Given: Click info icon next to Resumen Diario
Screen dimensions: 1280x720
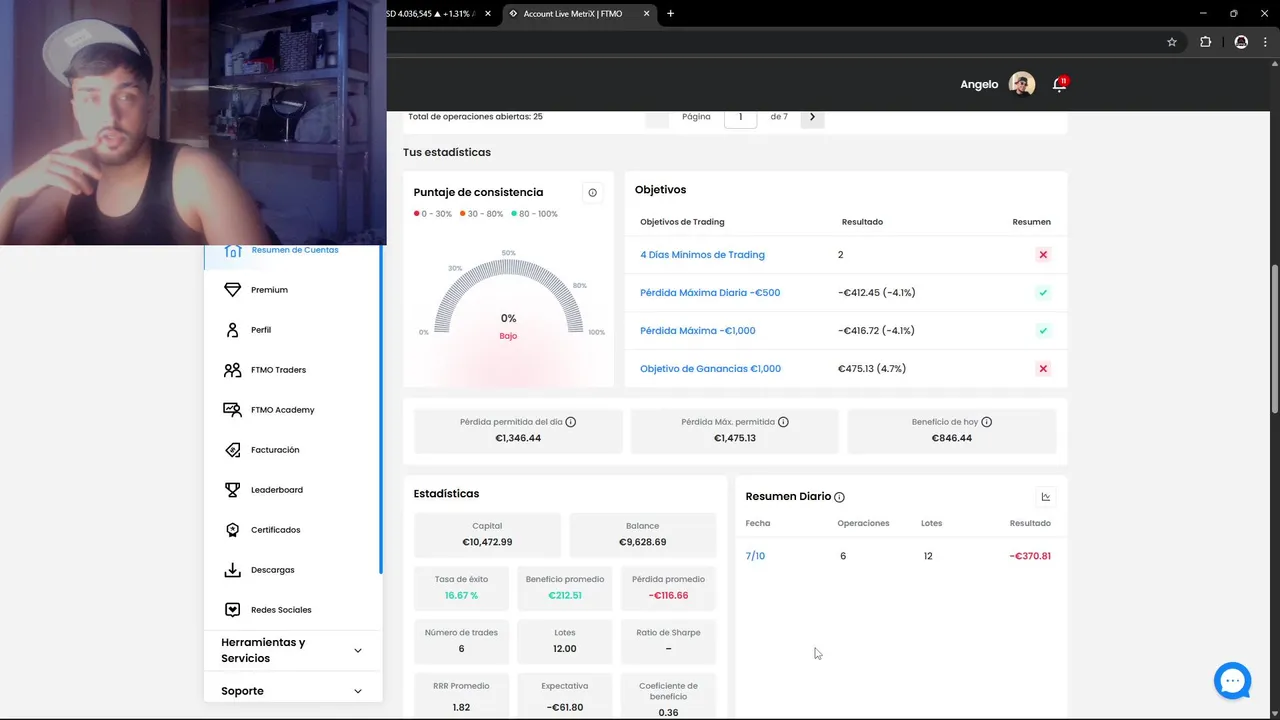Looking at the screenshot, I should [x=840, y=497].
